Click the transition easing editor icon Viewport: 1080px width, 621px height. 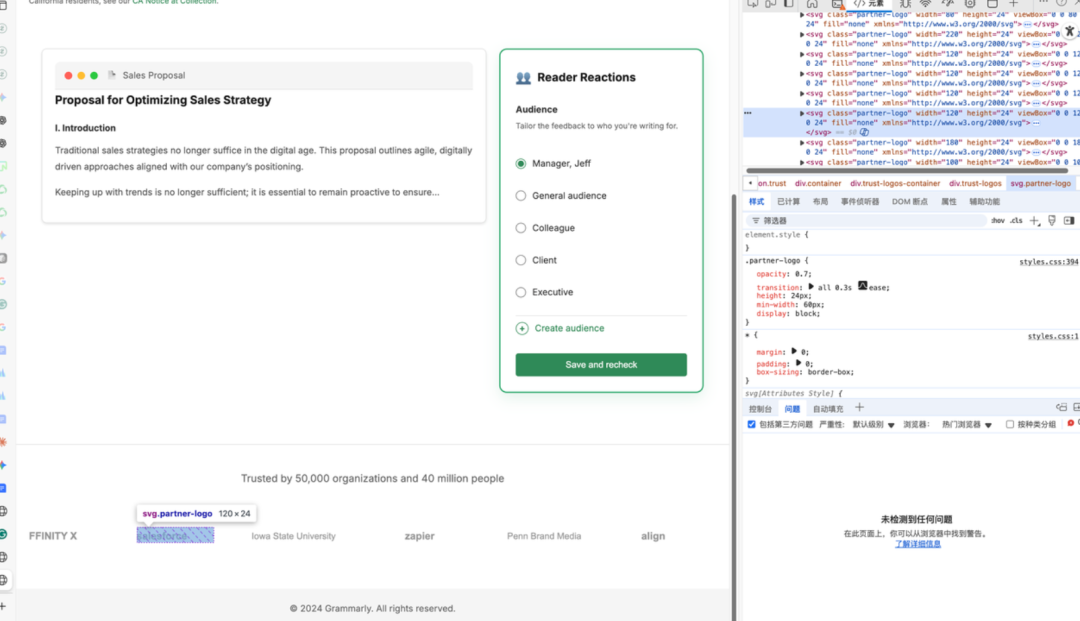pyautogui.click(x=862, y=286)
